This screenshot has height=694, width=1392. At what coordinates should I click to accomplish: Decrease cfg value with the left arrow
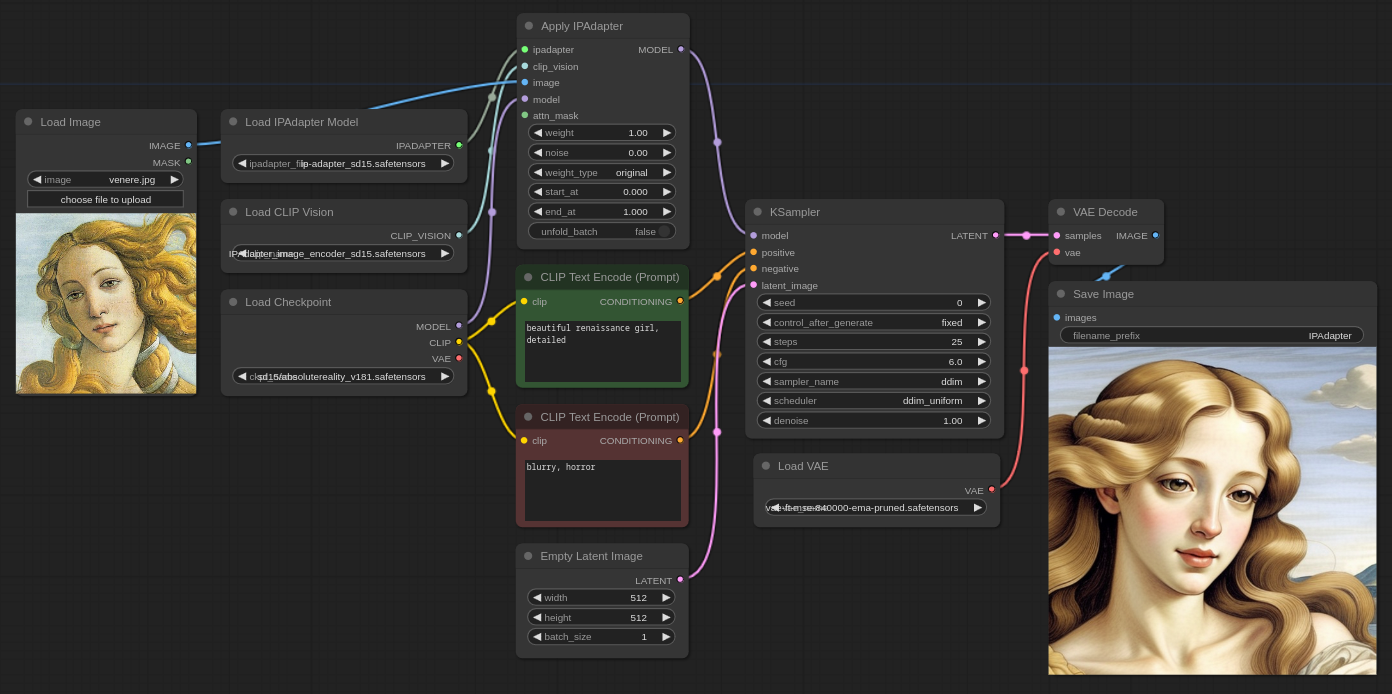click(x=766, y=361)
